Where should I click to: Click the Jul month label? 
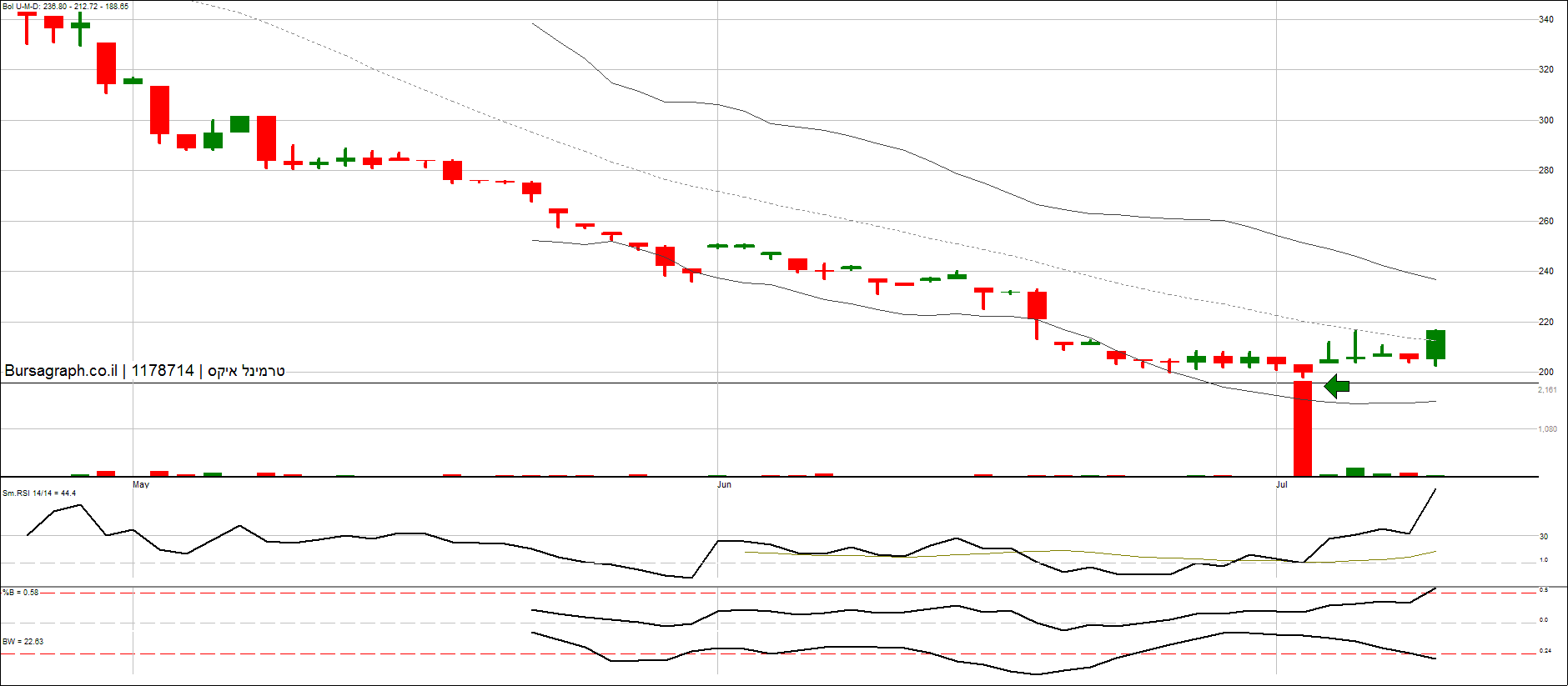[x=1282, y=484]
